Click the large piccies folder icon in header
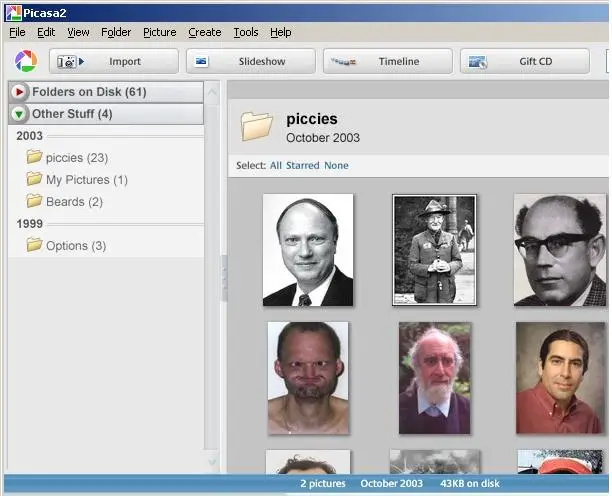The width and height of the screenshot is (612, 496). (x=256, y=126)
